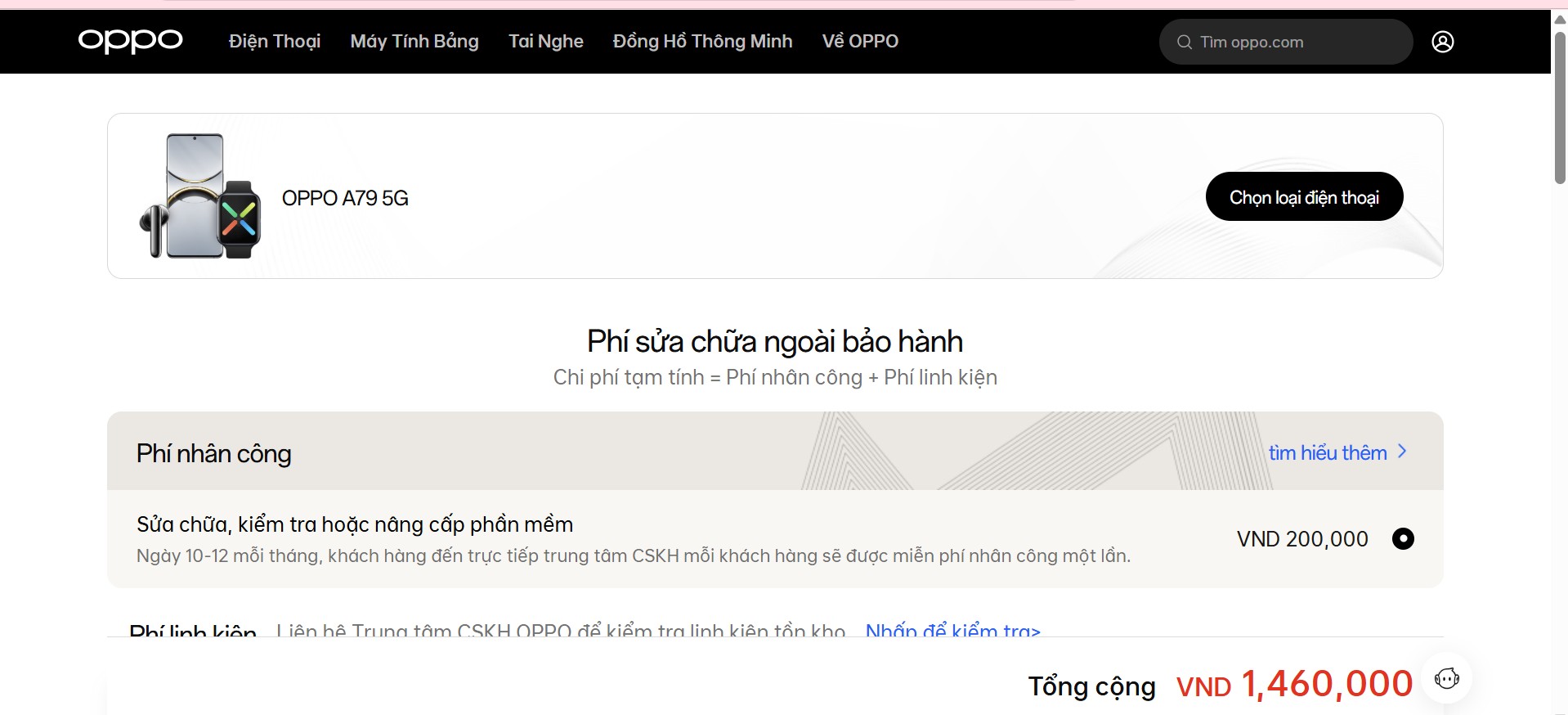The image size is (1568, 715).
Task: Open the Đồng Hồ Thông Minh menu
Action: coord(702,41)
